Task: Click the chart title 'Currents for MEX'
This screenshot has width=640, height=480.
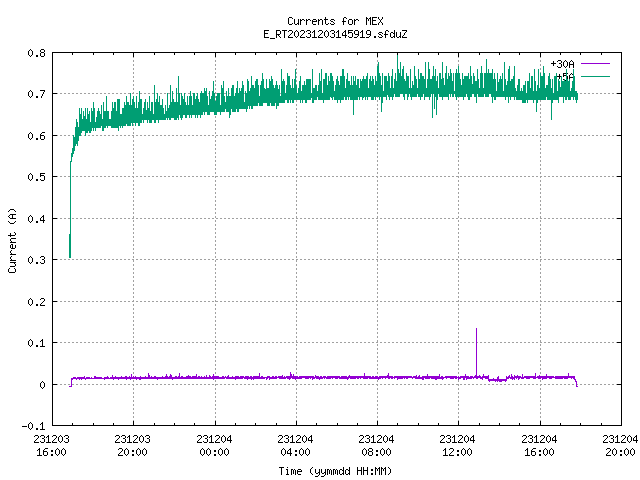Action: (335, 21)
